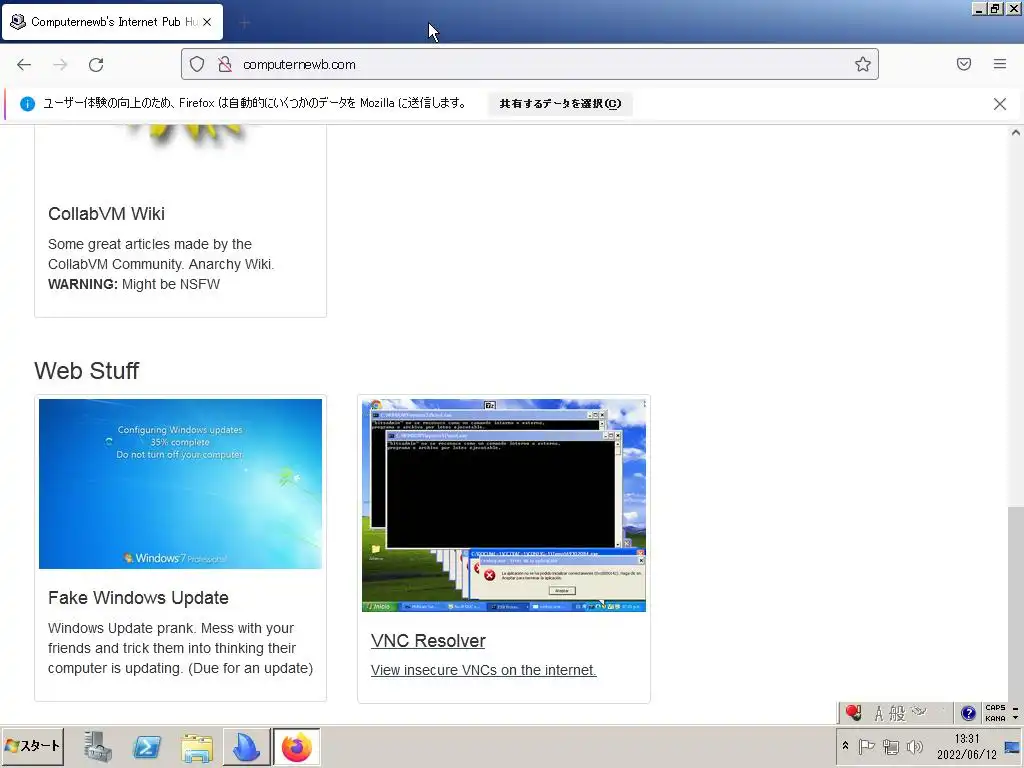Click the 般 conversion mode button

tap(898, 713)
